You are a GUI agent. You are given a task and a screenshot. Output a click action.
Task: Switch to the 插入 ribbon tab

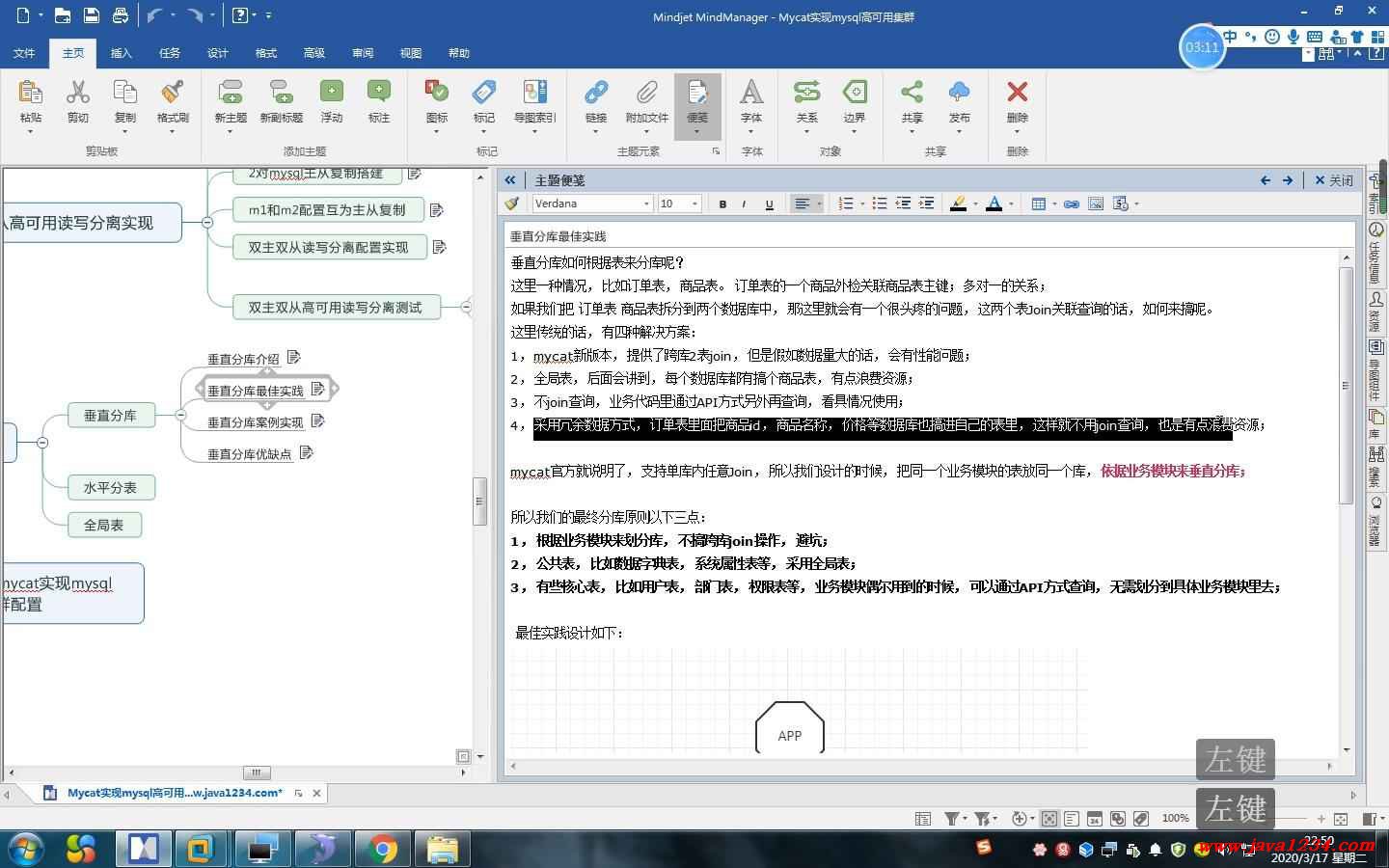122,53
